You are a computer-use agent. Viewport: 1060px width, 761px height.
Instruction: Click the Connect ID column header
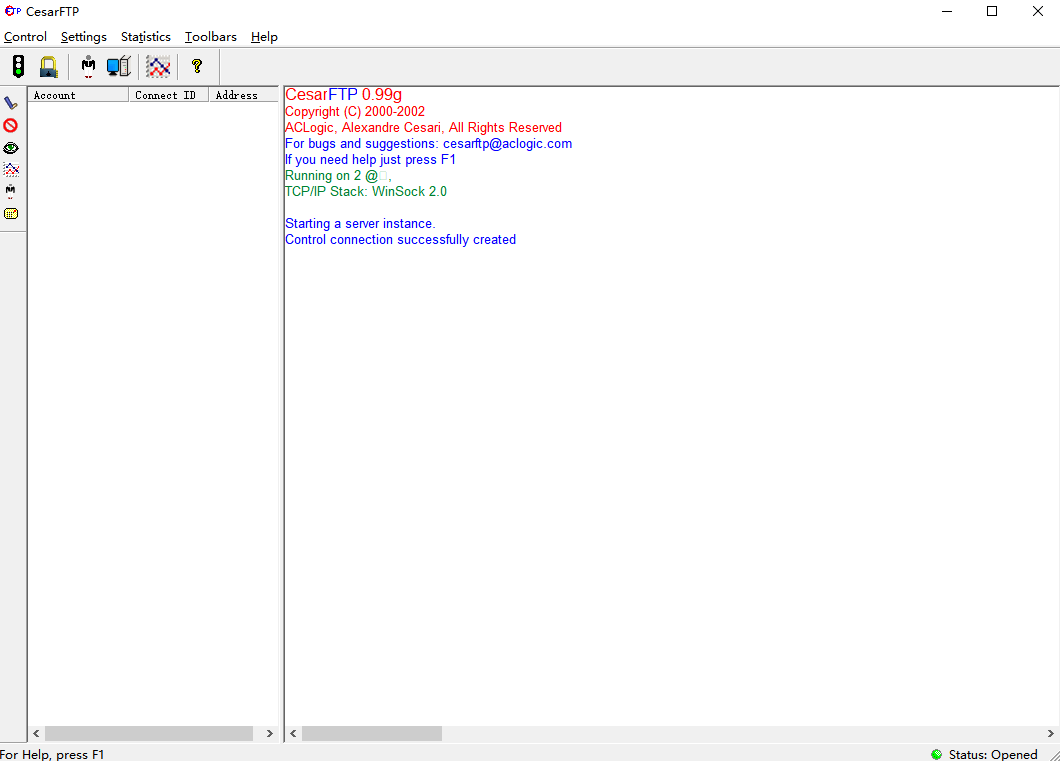point(168,95)
